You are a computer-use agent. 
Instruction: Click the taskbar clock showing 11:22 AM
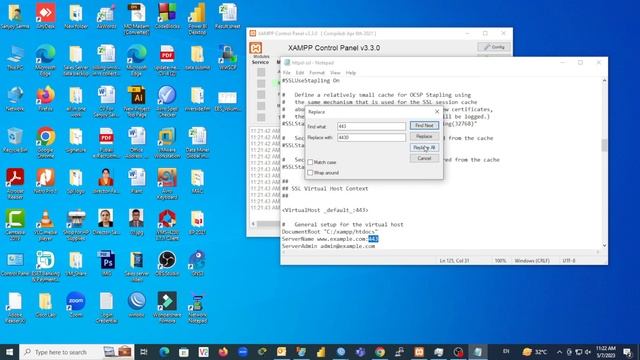coord(605,352)
